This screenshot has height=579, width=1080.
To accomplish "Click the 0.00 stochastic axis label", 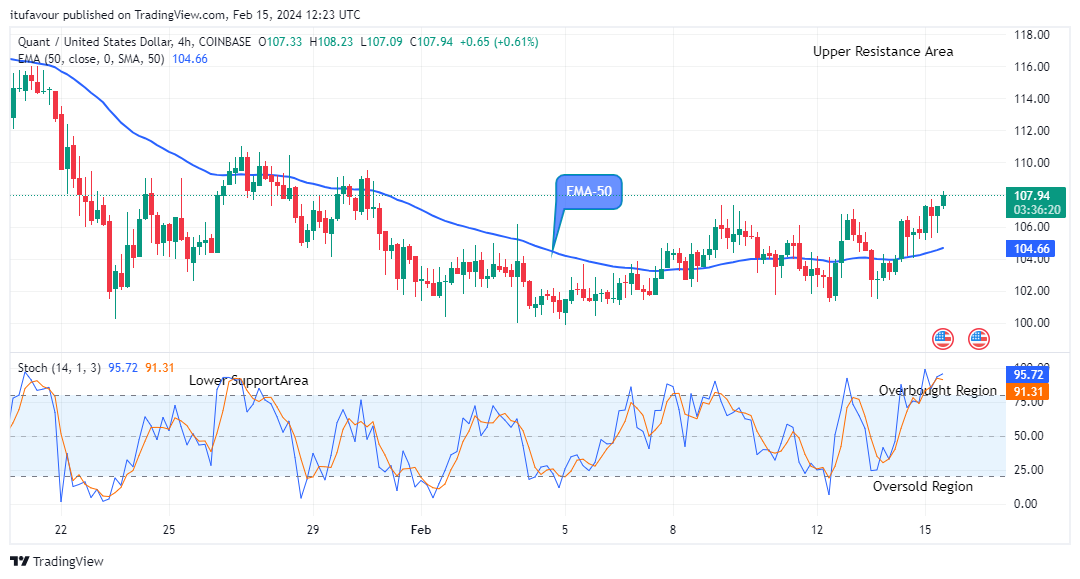I will (x=1026, y=504).
